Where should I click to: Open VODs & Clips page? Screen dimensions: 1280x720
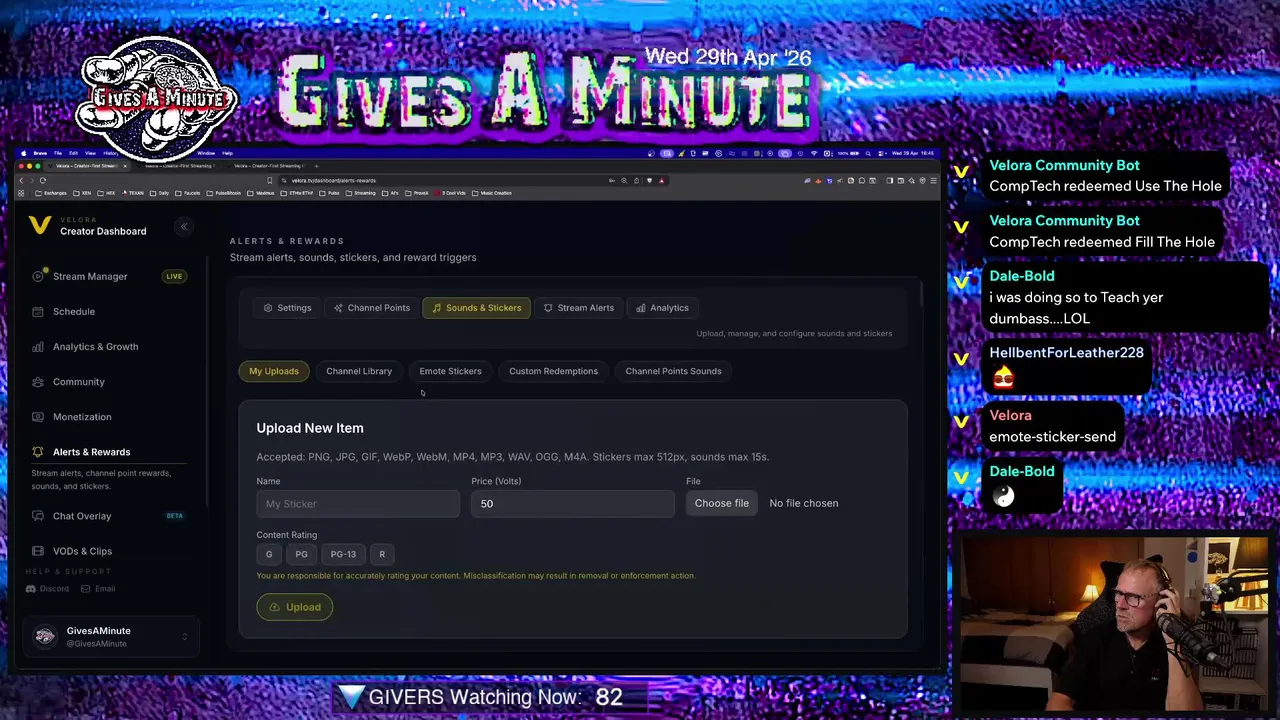pos(82,550)
